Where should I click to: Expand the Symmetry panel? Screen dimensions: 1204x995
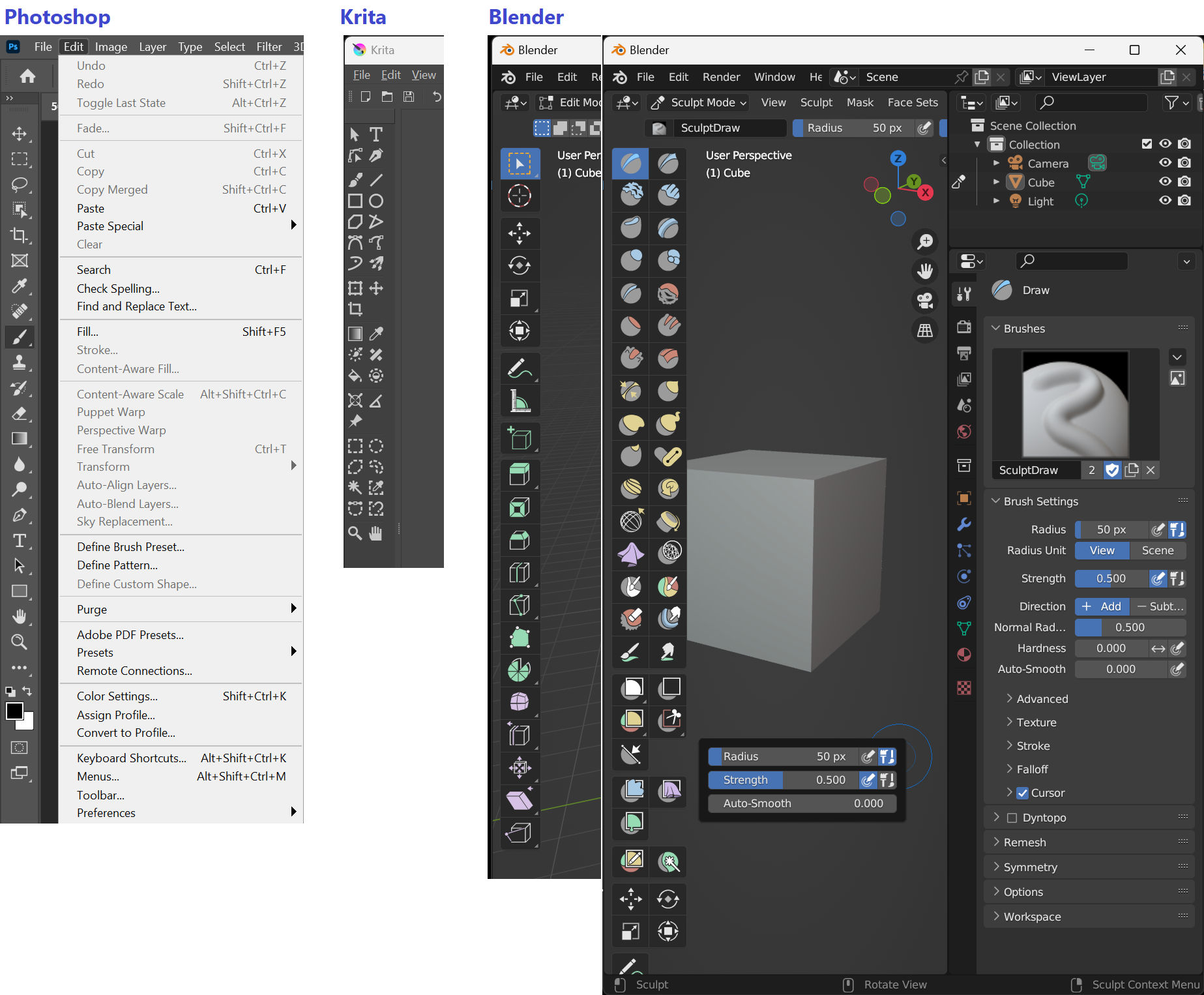tap(1030, 867)
